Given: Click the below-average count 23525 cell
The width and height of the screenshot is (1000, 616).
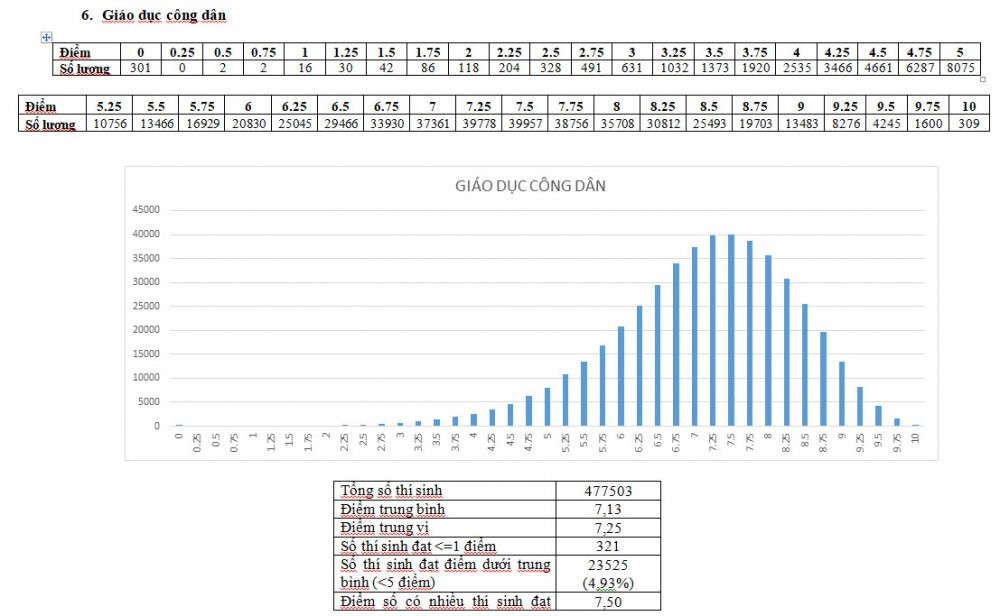Looking at the screenshot, I should tap(607, 565).
